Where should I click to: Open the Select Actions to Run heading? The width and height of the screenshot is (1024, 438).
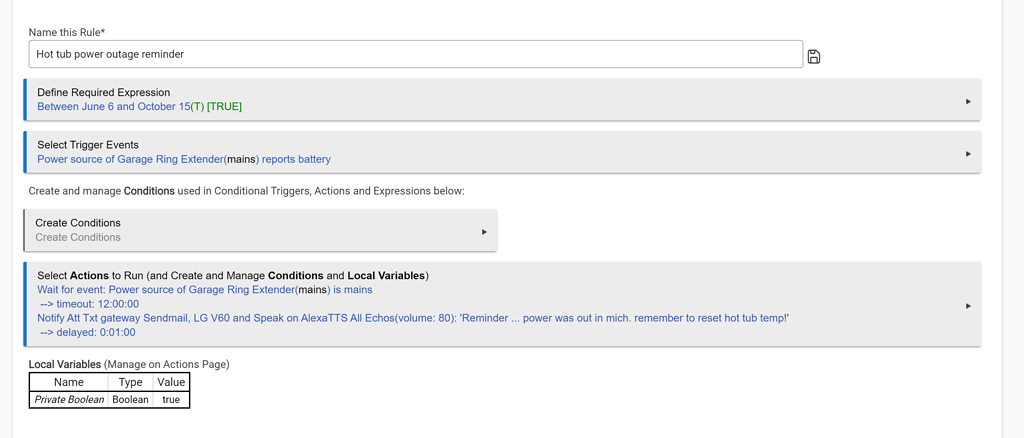pyautogui.click(x=232, y=275)
